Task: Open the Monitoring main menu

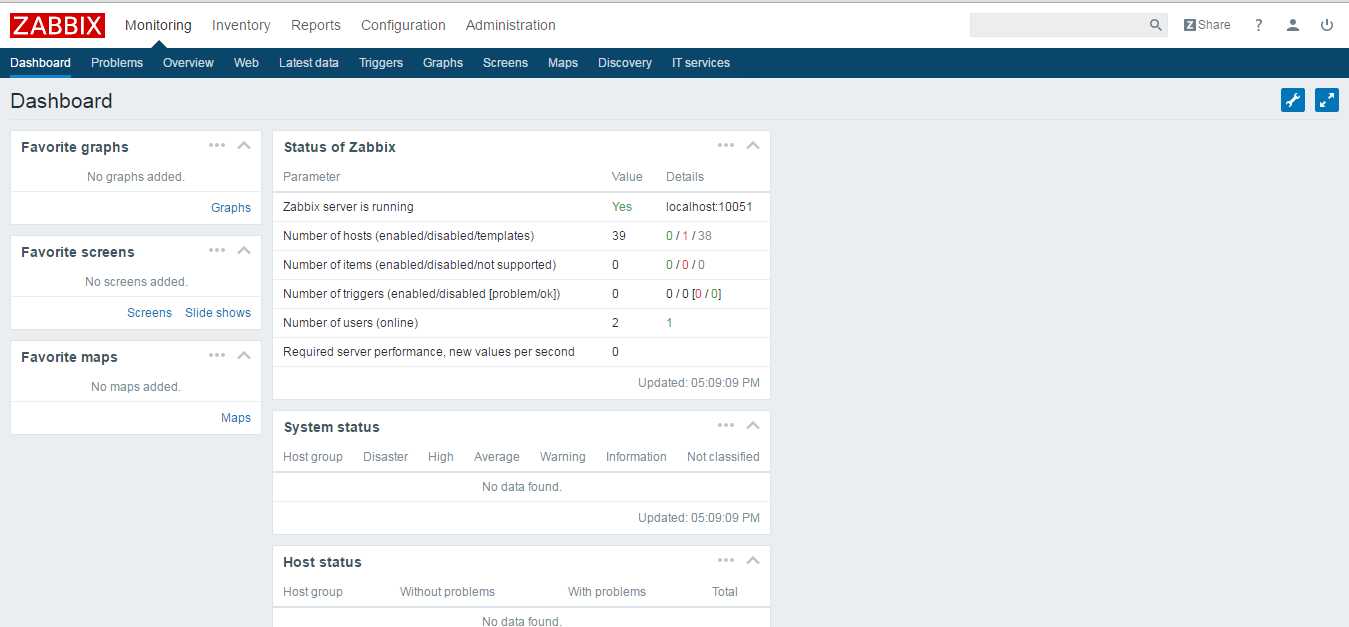Action: pos(158,25)
